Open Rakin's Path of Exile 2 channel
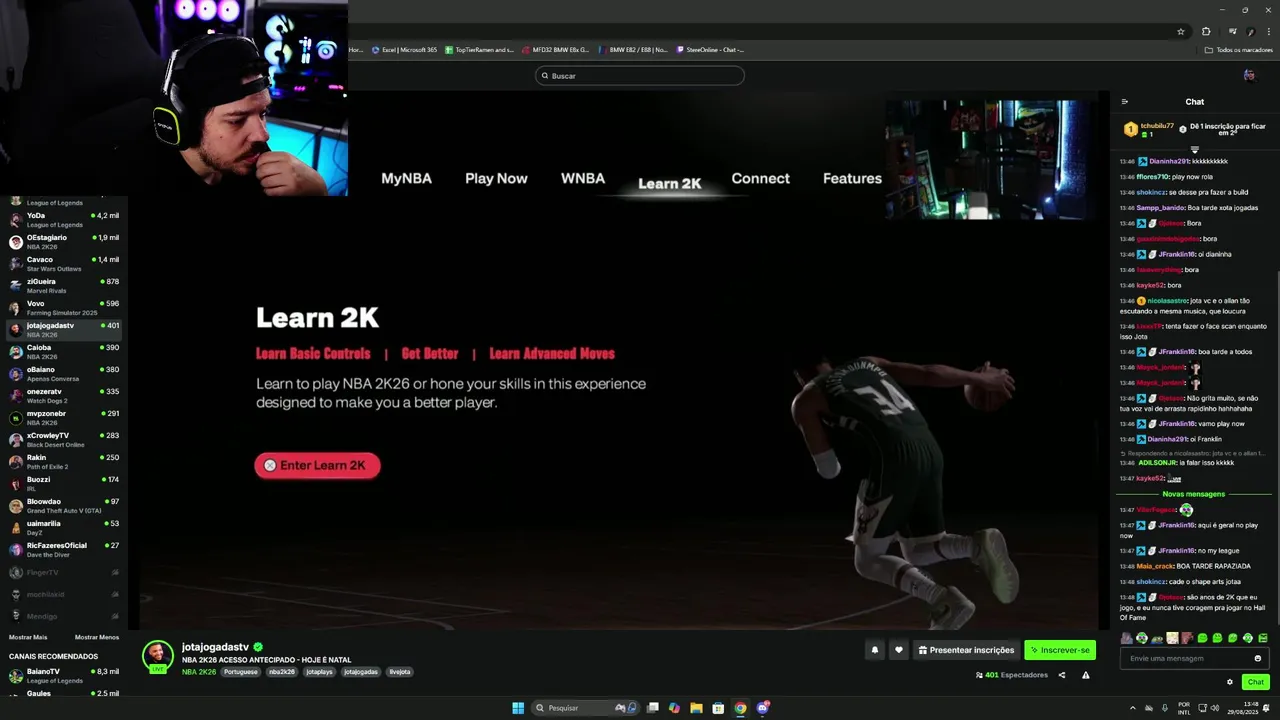Screen dimensions: 1280x720 point(62,461)
